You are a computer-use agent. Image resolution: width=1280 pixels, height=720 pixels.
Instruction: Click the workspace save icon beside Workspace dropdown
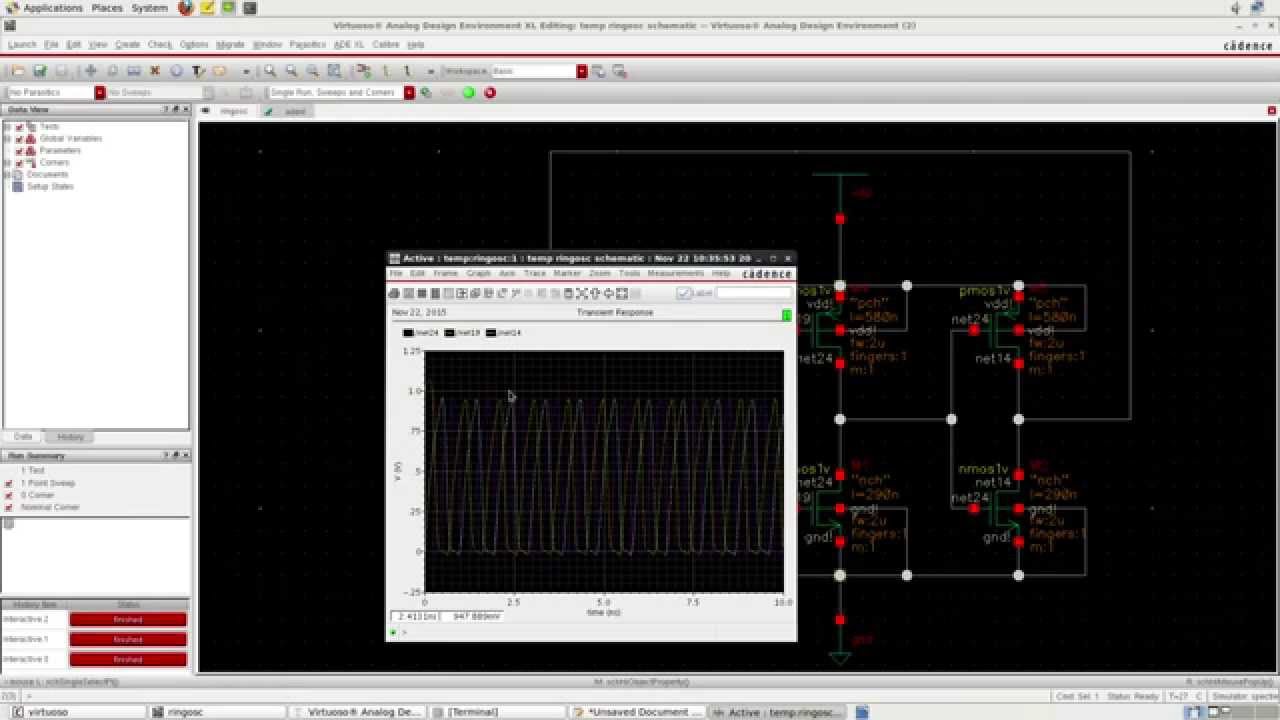pyautogui.click(x=599, y=71)
